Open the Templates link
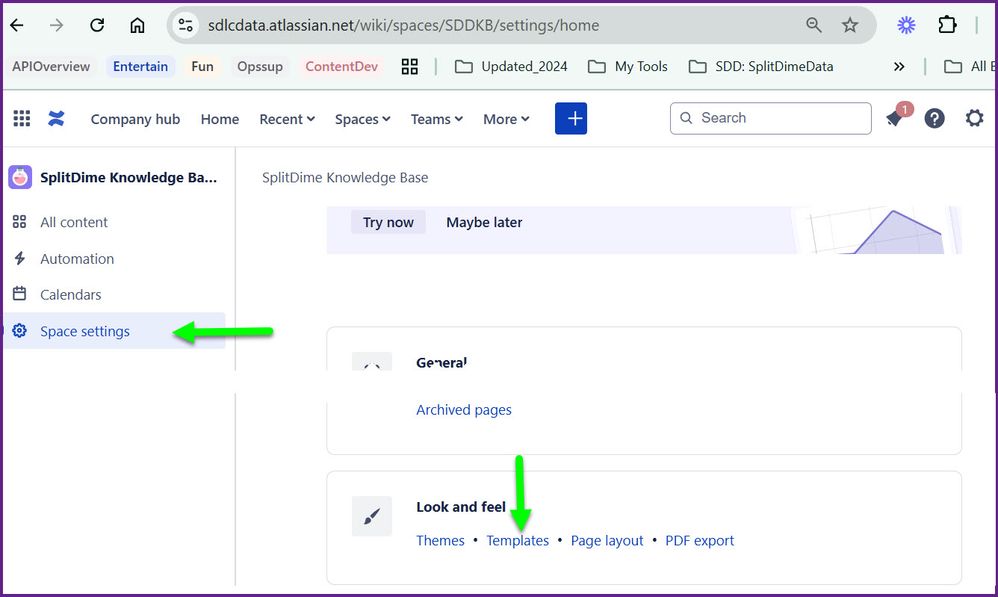 [x=517, y=540]
